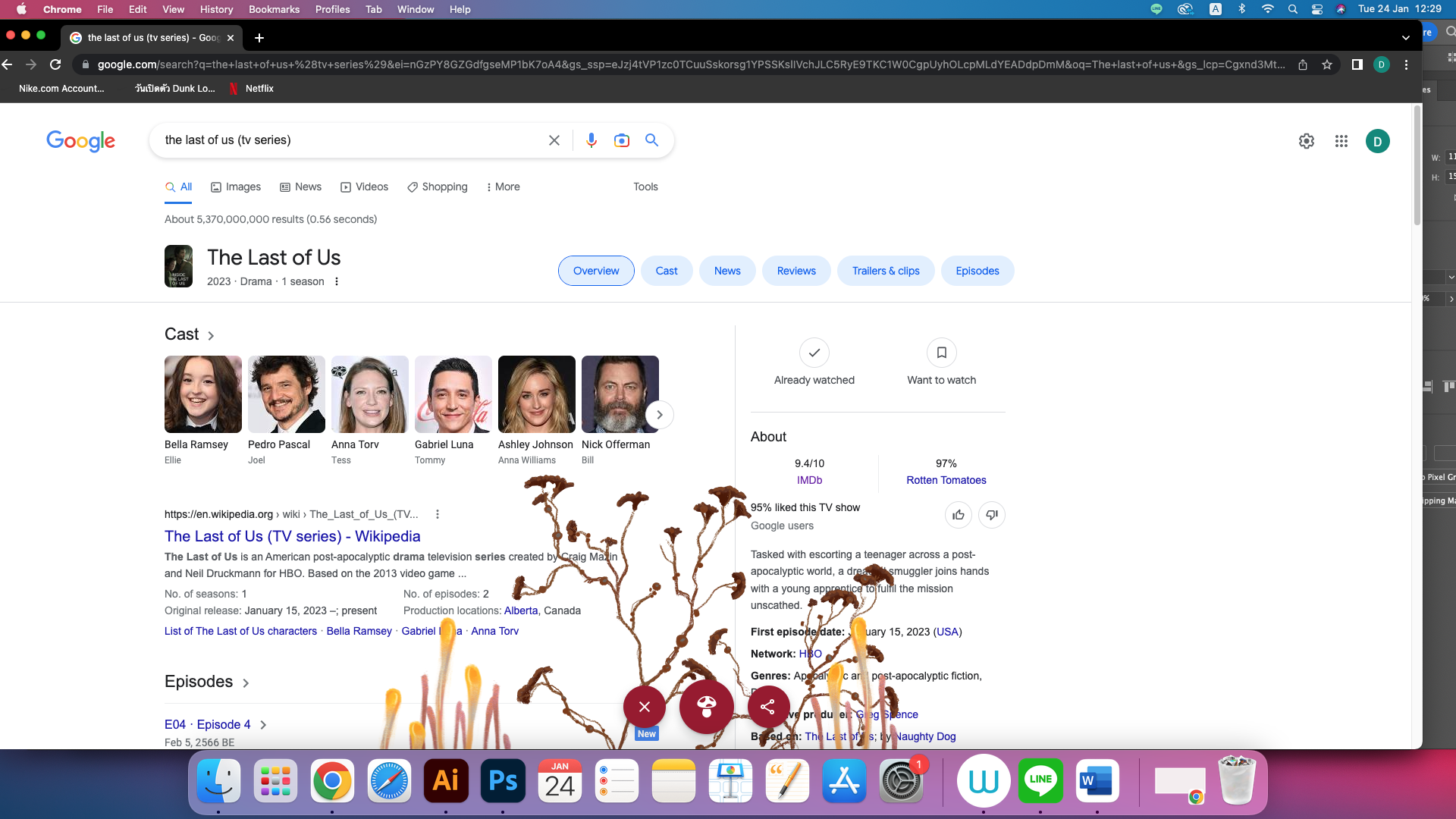Switch to News results tab
1456x819 pixels.
tap(301, 187)
